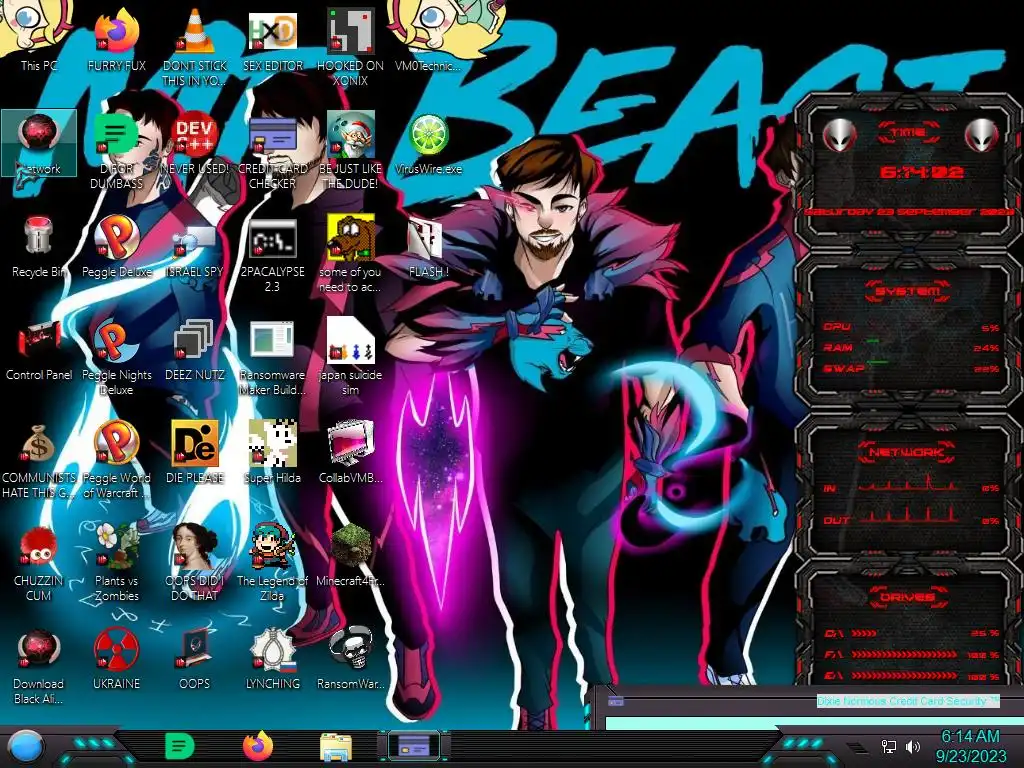
Task: Switch to the credit card app taskbar button
Action: pyautogui.click(x=414, y=746)
